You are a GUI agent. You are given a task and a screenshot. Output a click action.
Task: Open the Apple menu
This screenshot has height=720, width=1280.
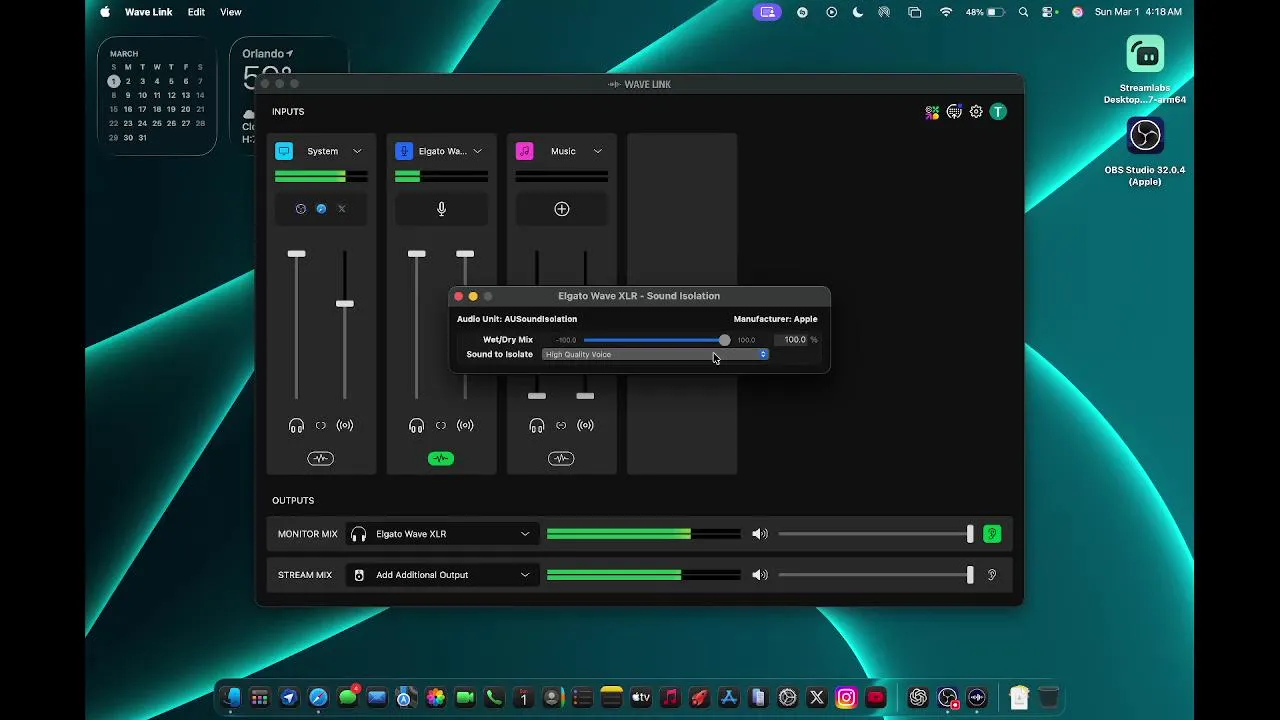pyautogui.click(x=105, y=12)
